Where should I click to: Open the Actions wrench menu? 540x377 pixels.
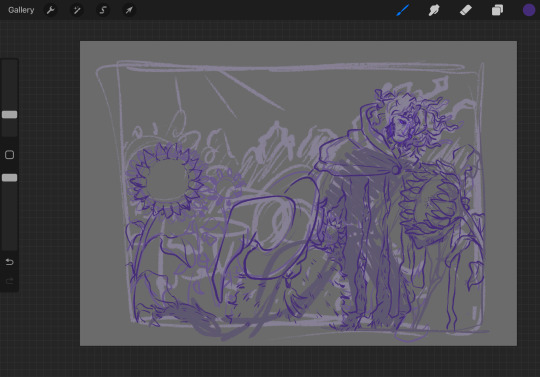[x=51, y=10]
